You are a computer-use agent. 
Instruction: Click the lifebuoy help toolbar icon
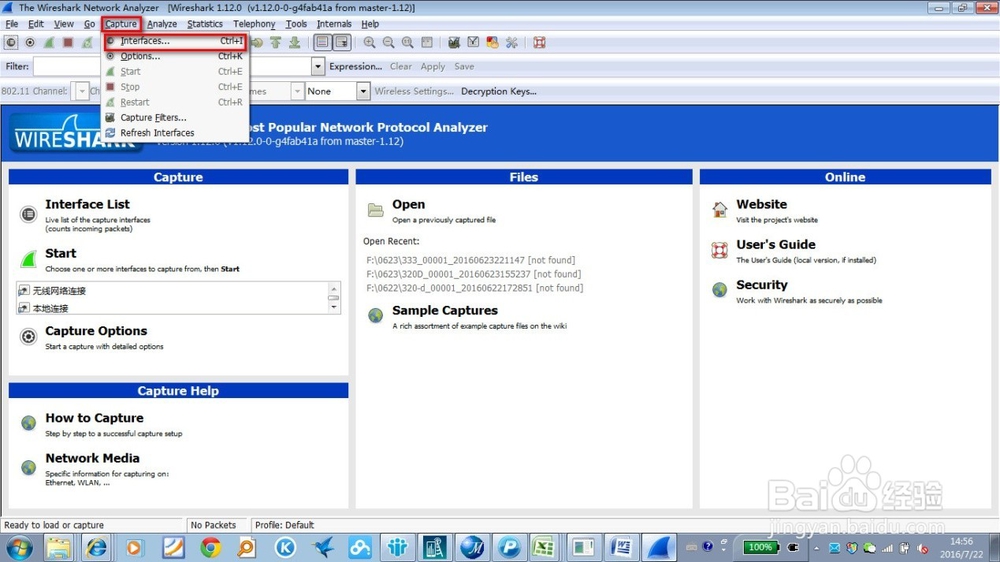[540, 43]
